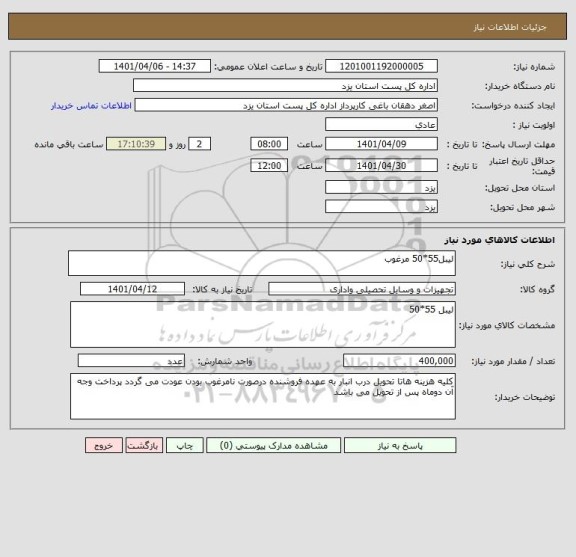Click the 'خروج' exit button
Screen dimensions: 576x557
point(104,445)
